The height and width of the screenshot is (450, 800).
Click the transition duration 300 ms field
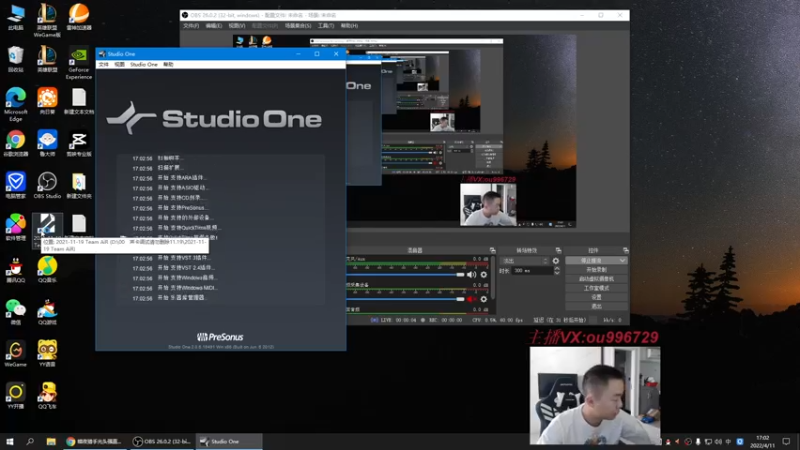tap(532, 270)
